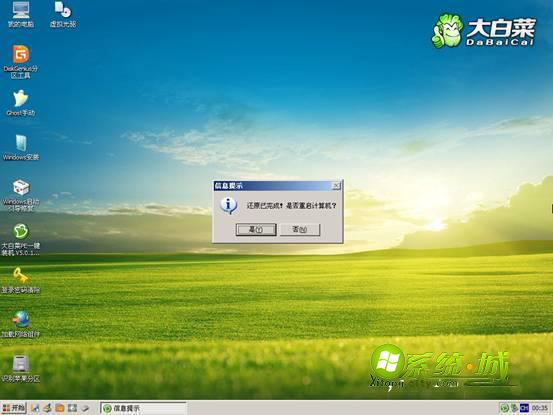The height and width of the screenshot is (415, 553).
Task: Click the CH input language indicator
Action: point(524,408)
